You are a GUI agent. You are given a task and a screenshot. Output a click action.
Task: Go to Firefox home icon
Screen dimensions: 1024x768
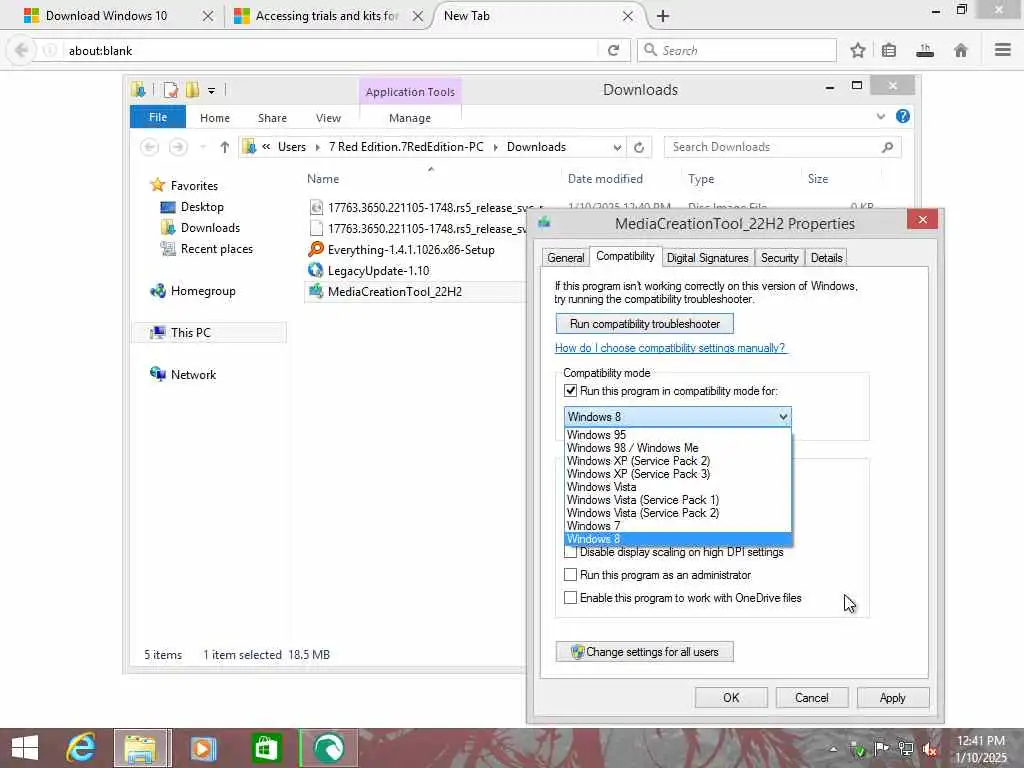[961, 50]
